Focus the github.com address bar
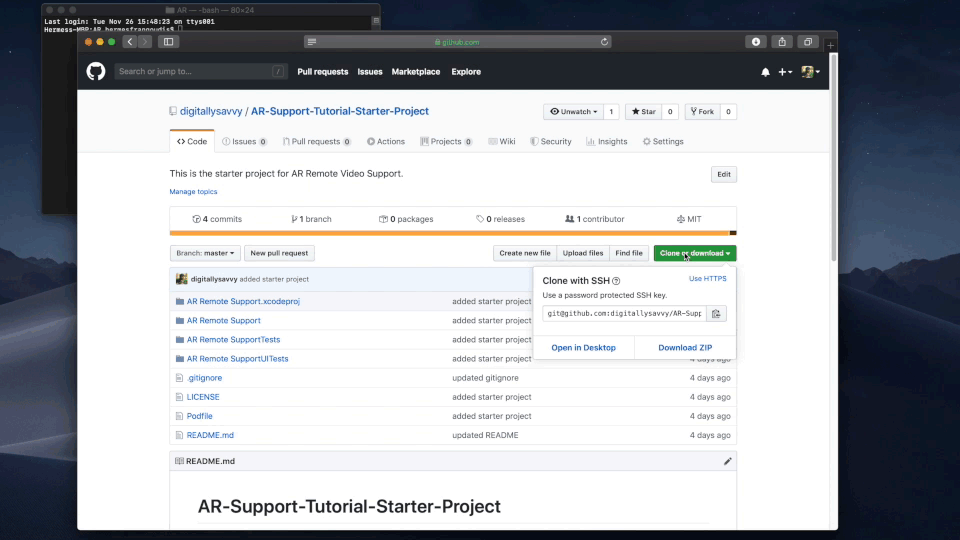This screenshot has width=960, height=540. point(458,42)
